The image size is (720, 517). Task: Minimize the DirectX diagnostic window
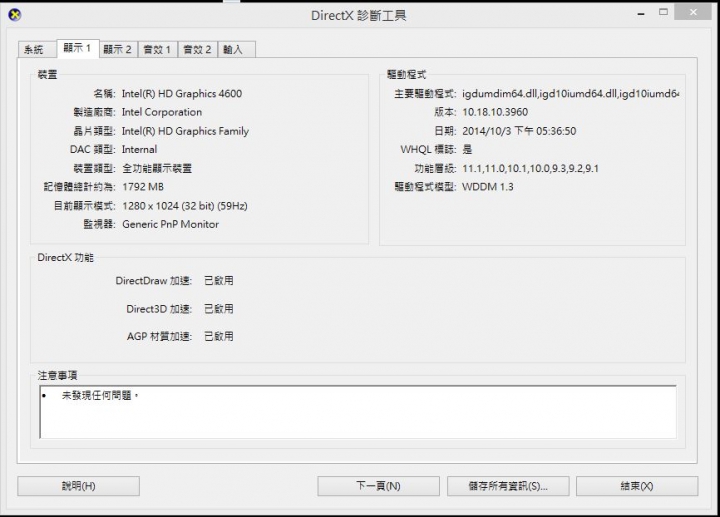[x=641, y=14]
